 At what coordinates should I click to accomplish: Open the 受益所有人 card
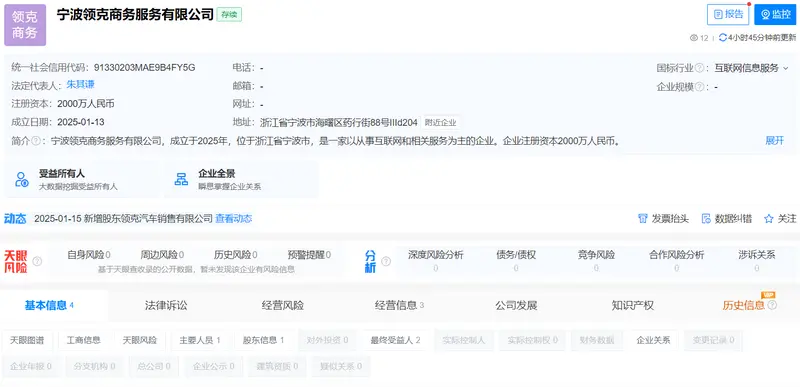82,179
